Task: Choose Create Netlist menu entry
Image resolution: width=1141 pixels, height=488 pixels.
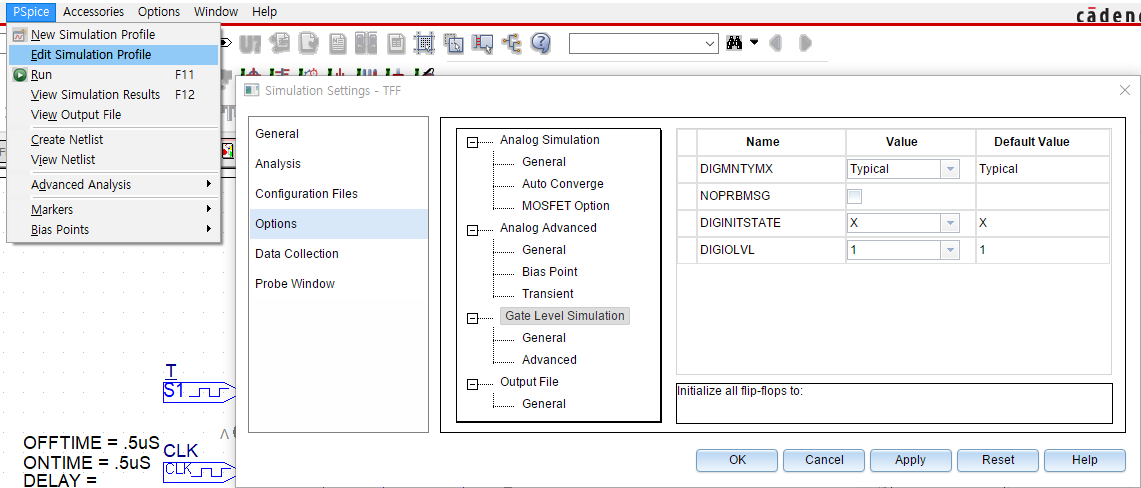Action: (113, 140)
